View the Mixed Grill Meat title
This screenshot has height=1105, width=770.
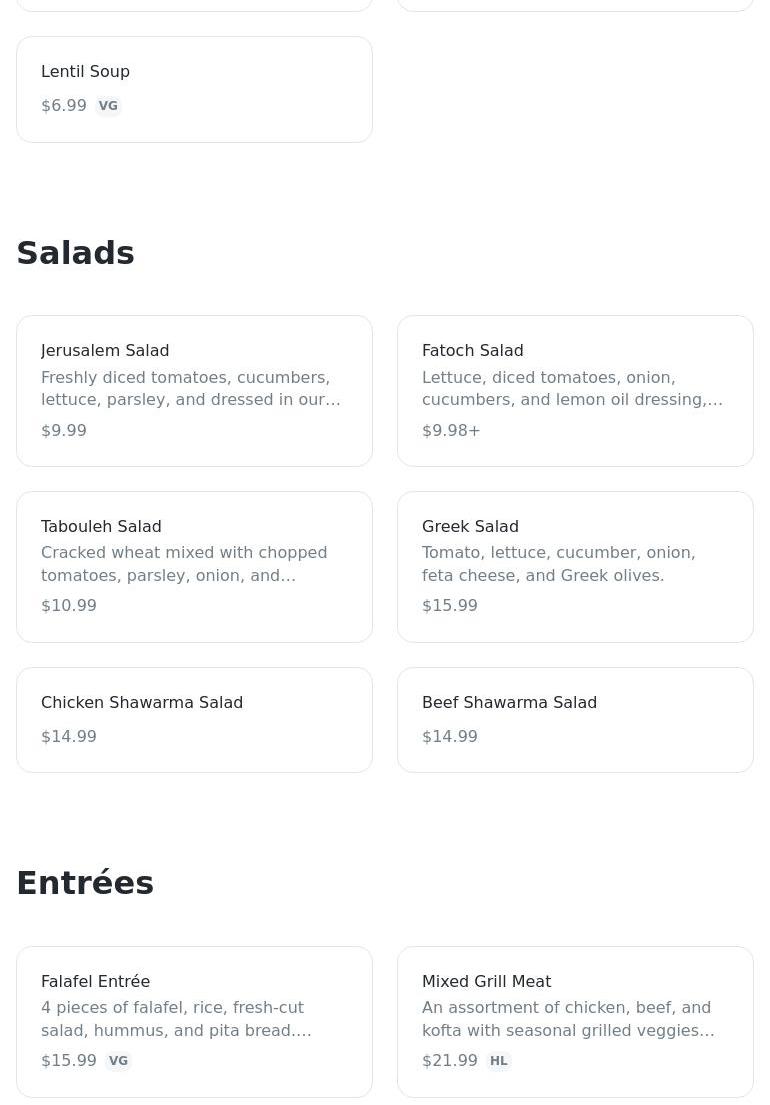[x=486, y=982]
